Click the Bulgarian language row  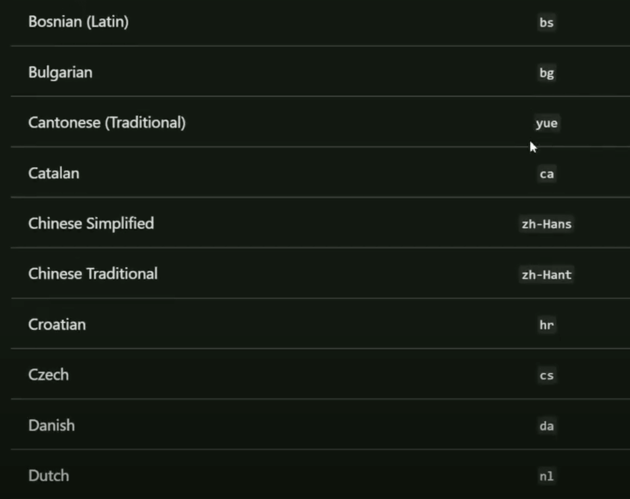320,72
